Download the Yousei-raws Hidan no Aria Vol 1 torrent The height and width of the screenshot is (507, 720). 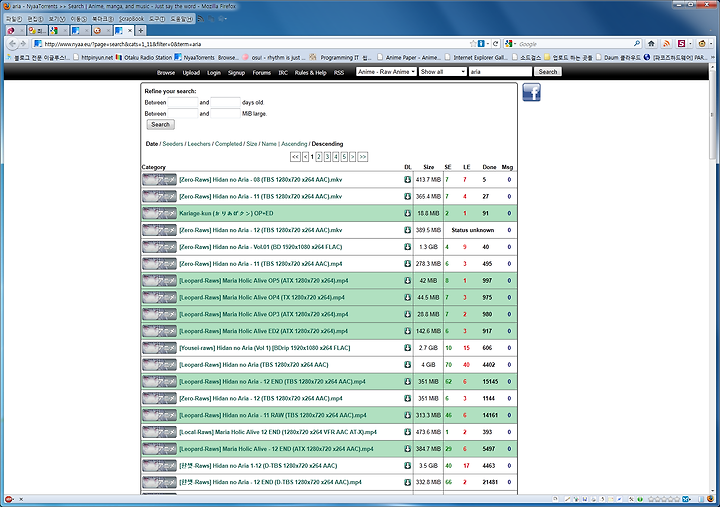(407, 348)
